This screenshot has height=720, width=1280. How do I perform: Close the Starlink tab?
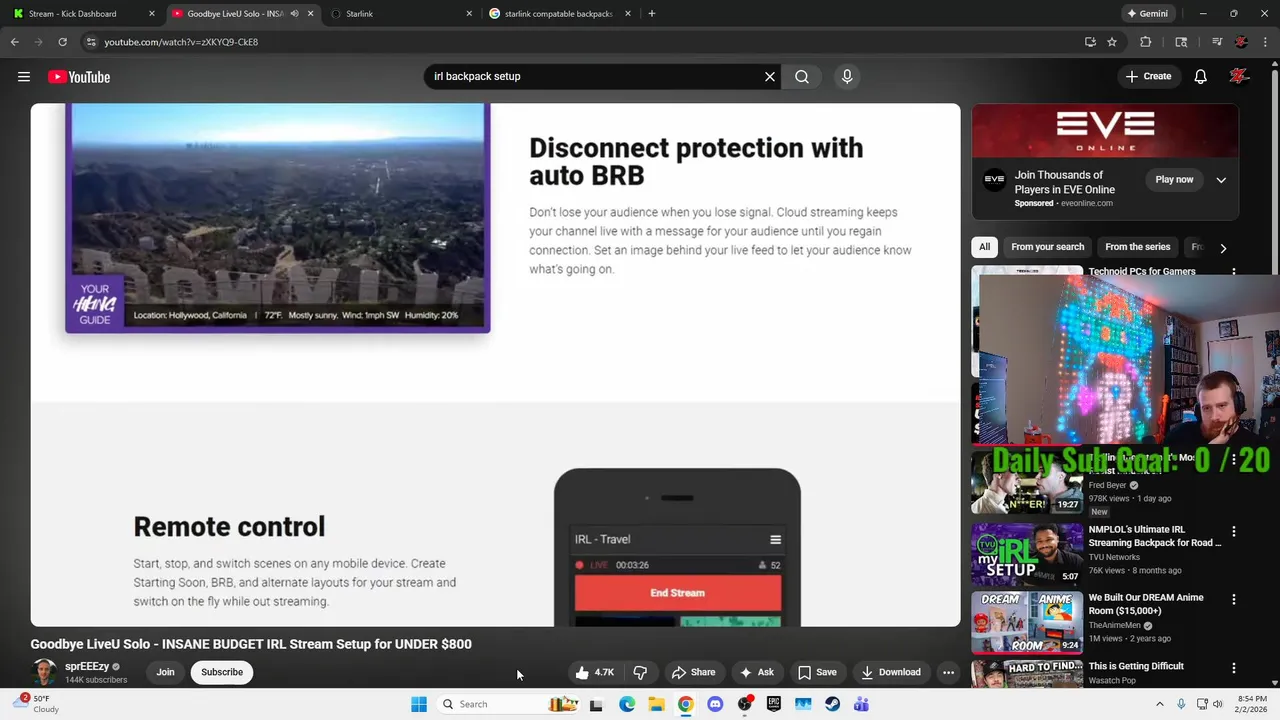coord(469,14)
